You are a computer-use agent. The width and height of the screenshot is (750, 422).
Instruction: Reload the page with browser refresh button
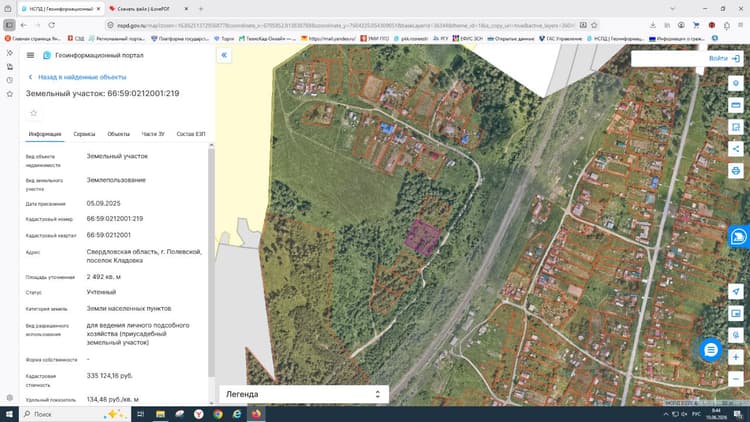(51, 25)
